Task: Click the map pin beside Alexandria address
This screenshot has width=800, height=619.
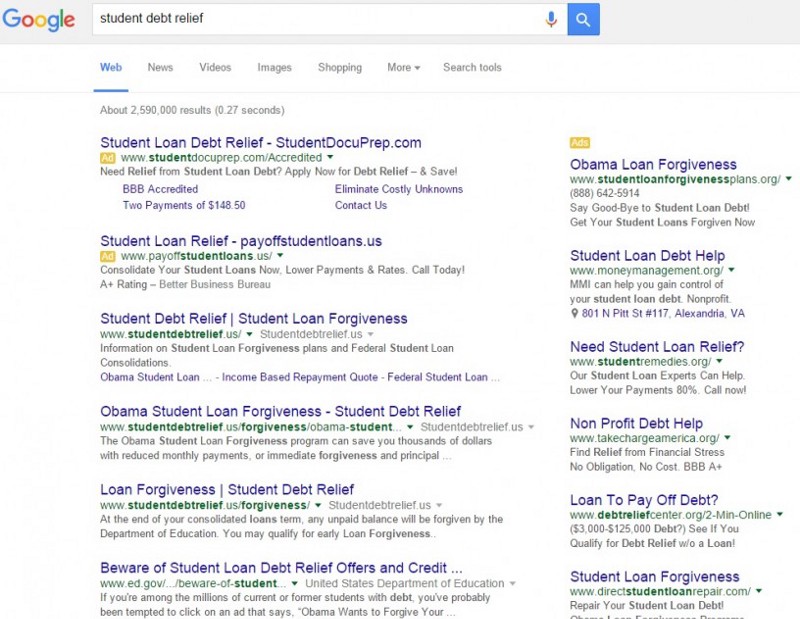Action: coord(574,313)
